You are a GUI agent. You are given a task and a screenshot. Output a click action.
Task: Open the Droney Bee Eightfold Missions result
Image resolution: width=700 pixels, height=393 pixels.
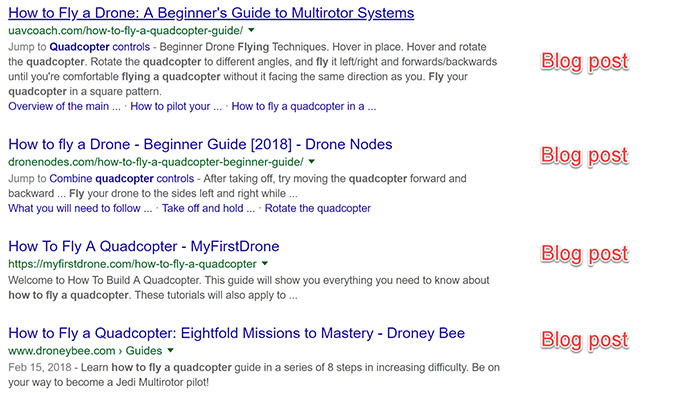tap(237, 333)
